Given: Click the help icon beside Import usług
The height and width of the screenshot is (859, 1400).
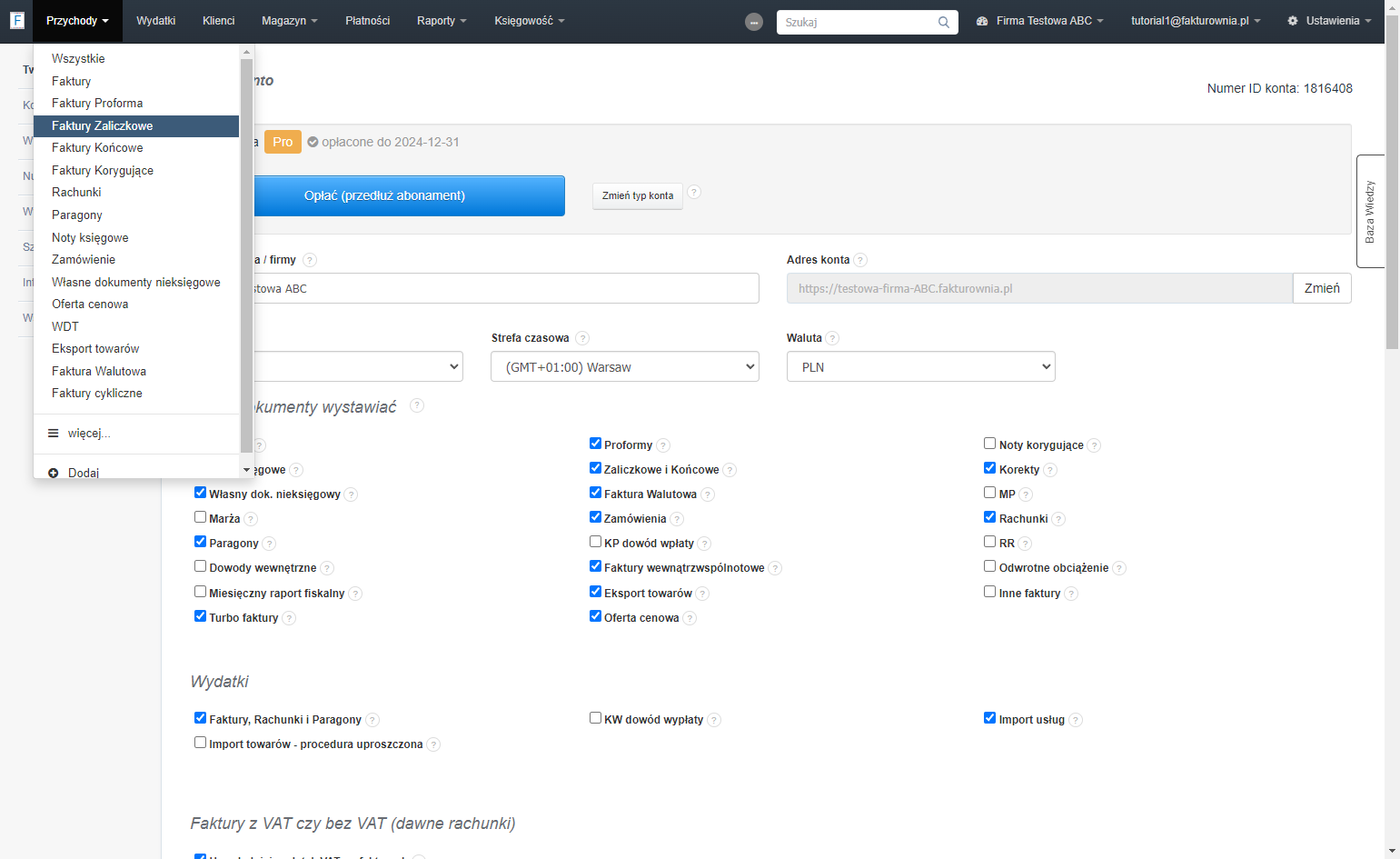Looking at the screenshot, I should (x=1076, y=720).
